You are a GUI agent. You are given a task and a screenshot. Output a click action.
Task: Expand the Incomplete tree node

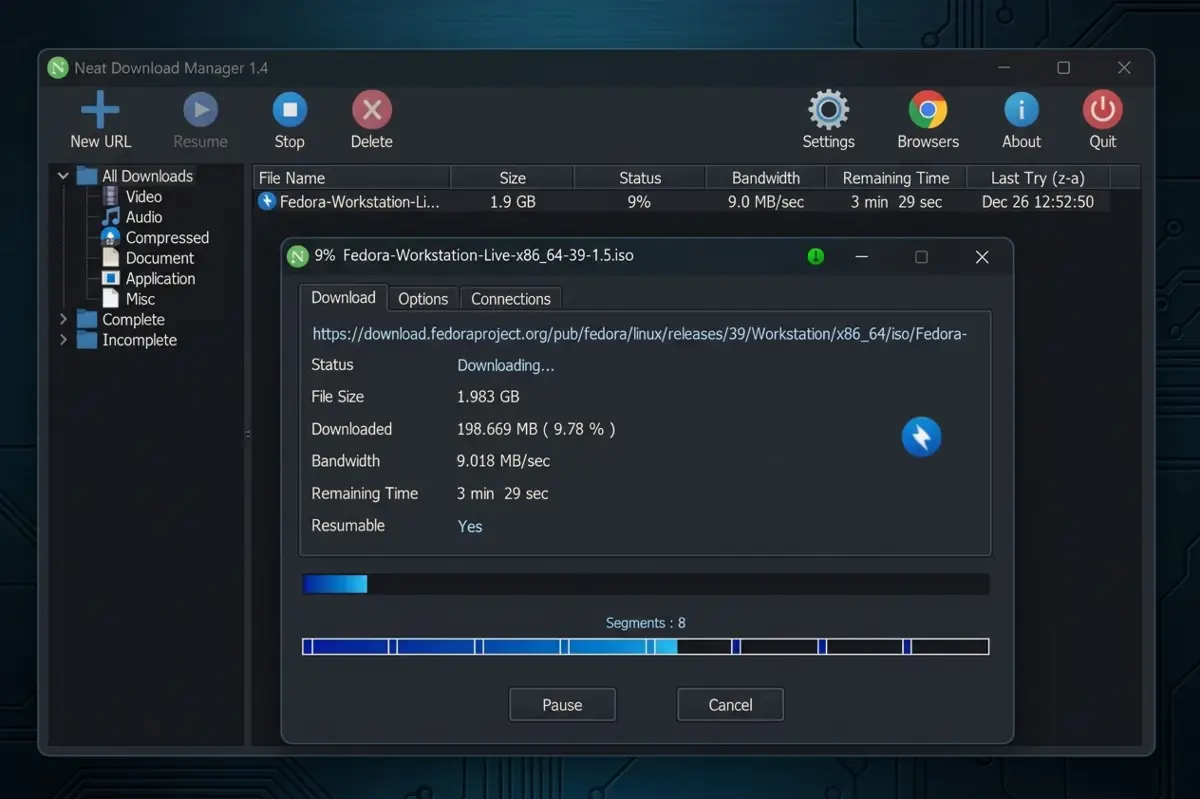(63, 340)
